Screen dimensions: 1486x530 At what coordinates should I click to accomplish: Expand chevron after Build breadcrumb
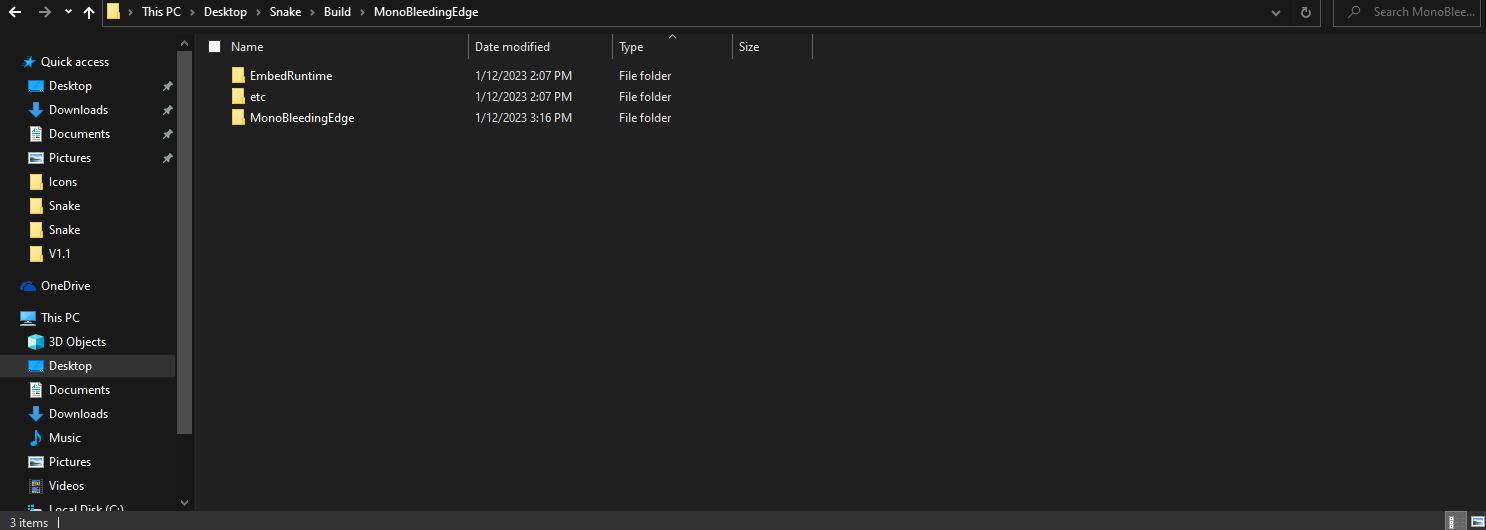(362, 12)
